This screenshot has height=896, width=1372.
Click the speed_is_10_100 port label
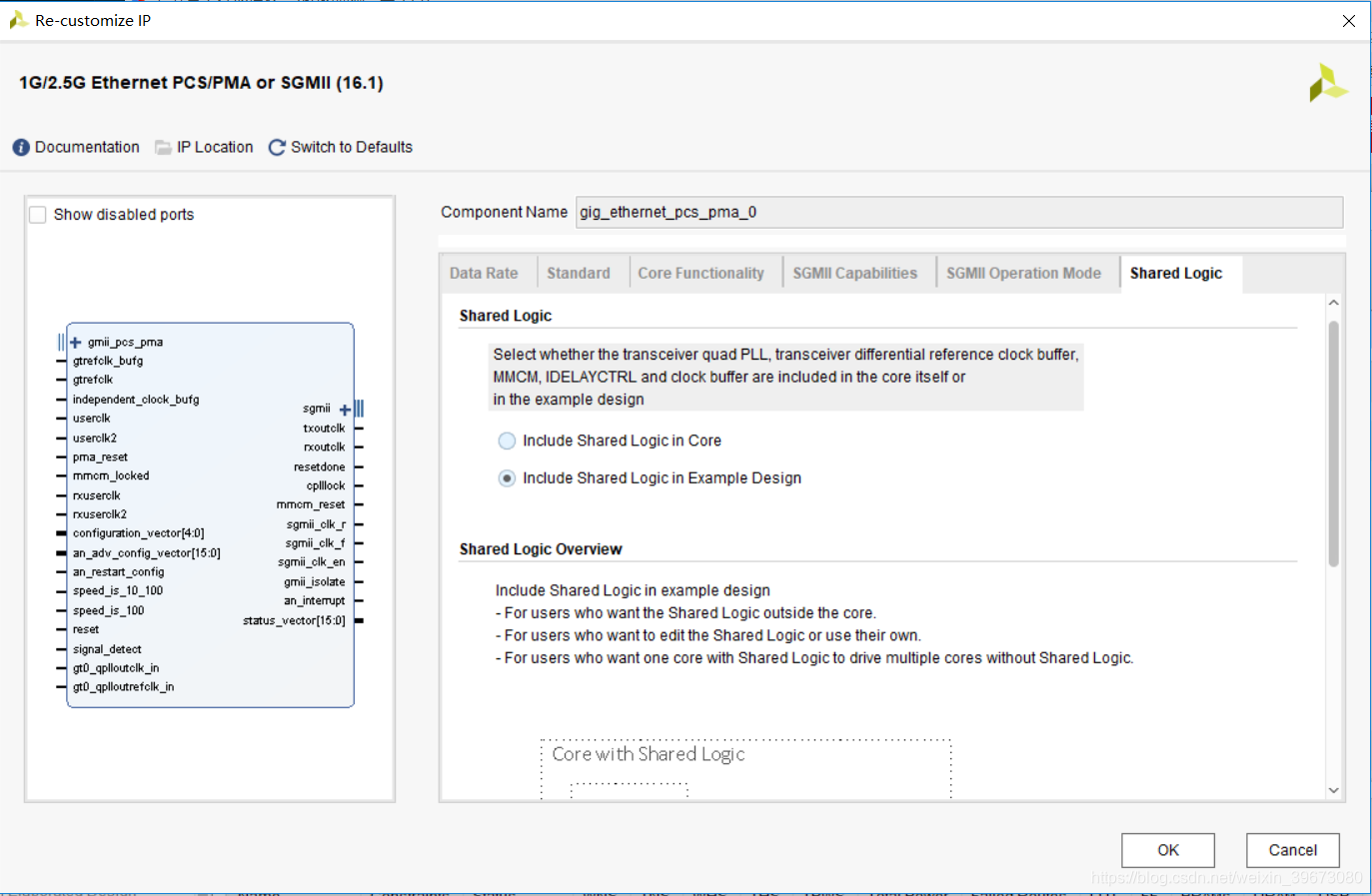coord(118,591)
